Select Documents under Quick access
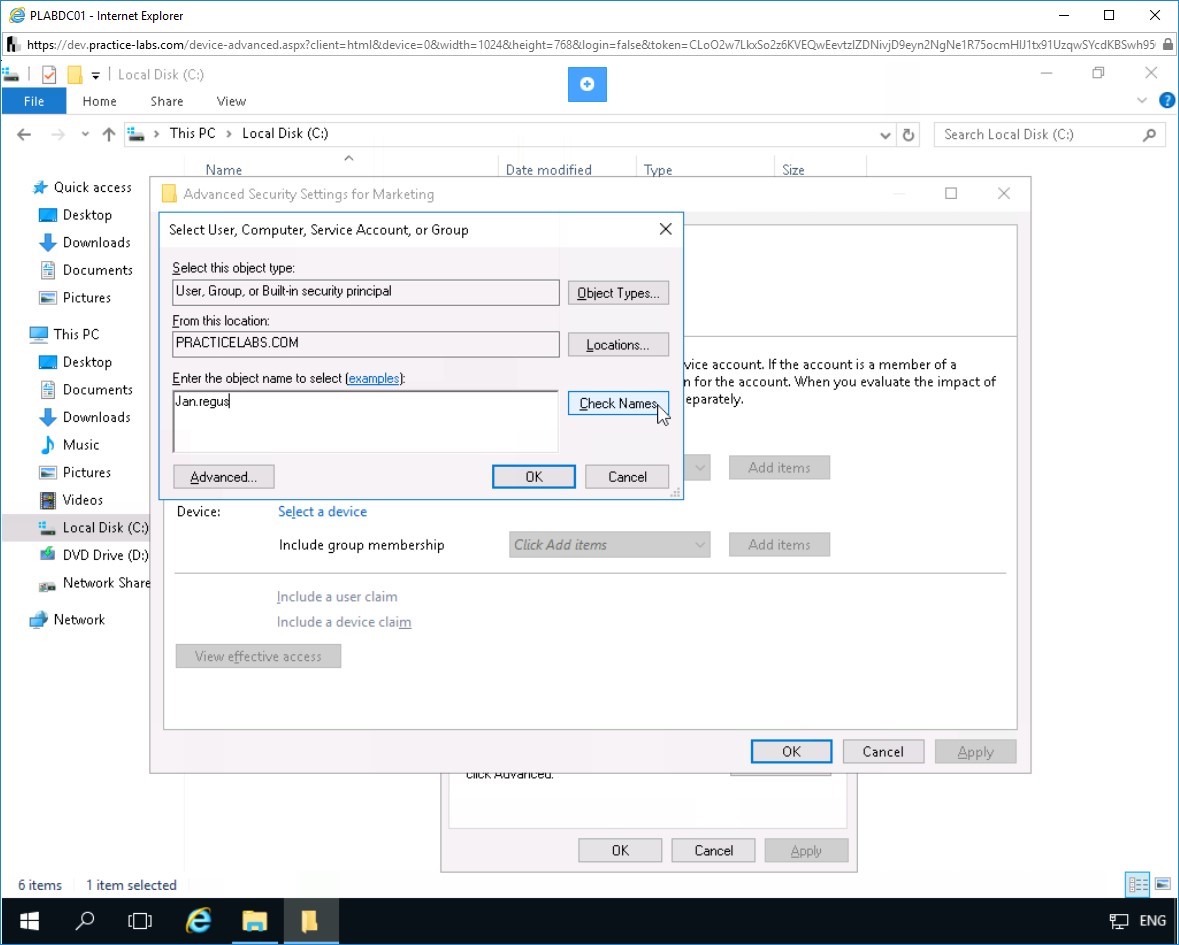The image size is (1179, 945). [98, 270]
